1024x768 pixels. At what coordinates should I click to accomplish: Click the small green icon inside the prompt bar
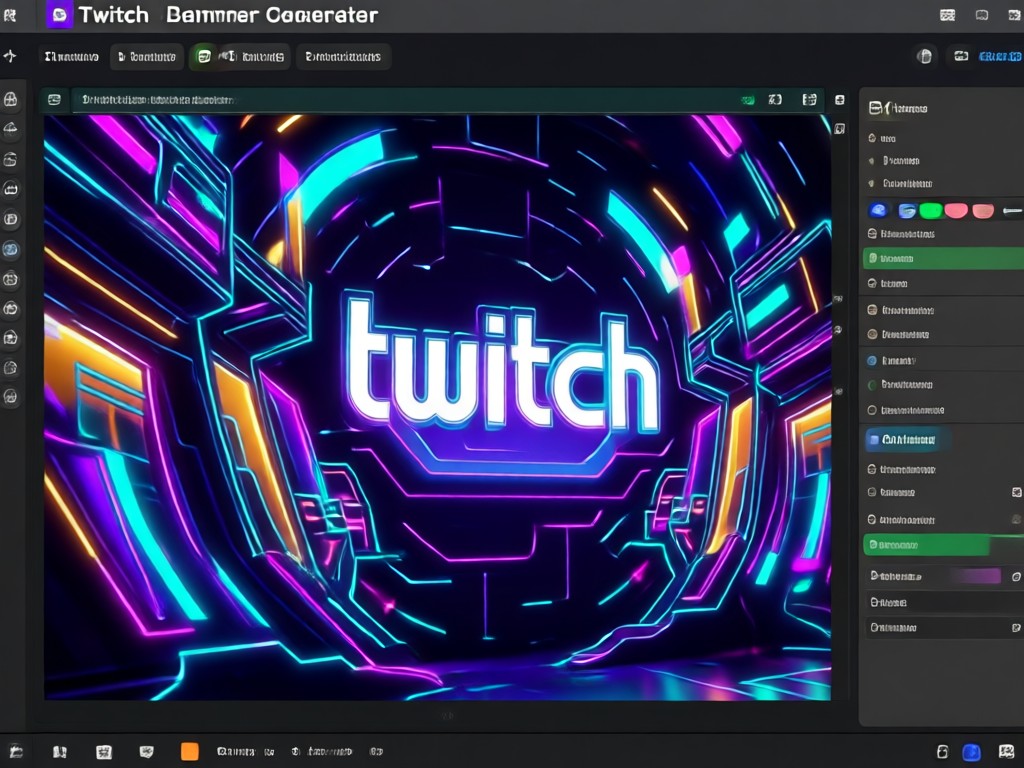click(x=748, y=100)
